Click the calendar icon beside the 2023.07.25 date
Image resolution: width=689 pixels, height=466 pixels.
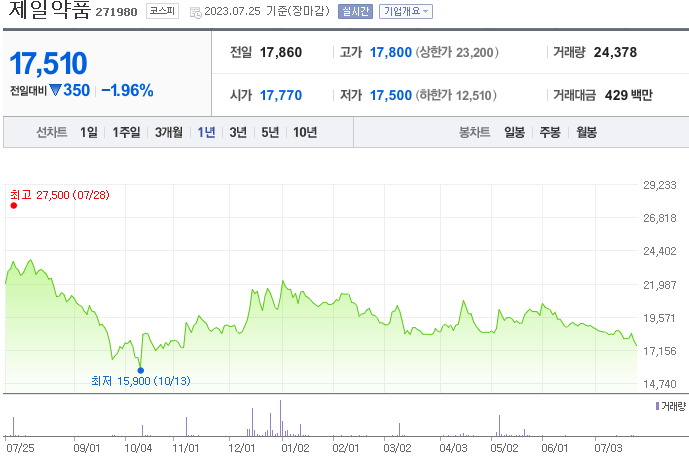coord(196,13)
